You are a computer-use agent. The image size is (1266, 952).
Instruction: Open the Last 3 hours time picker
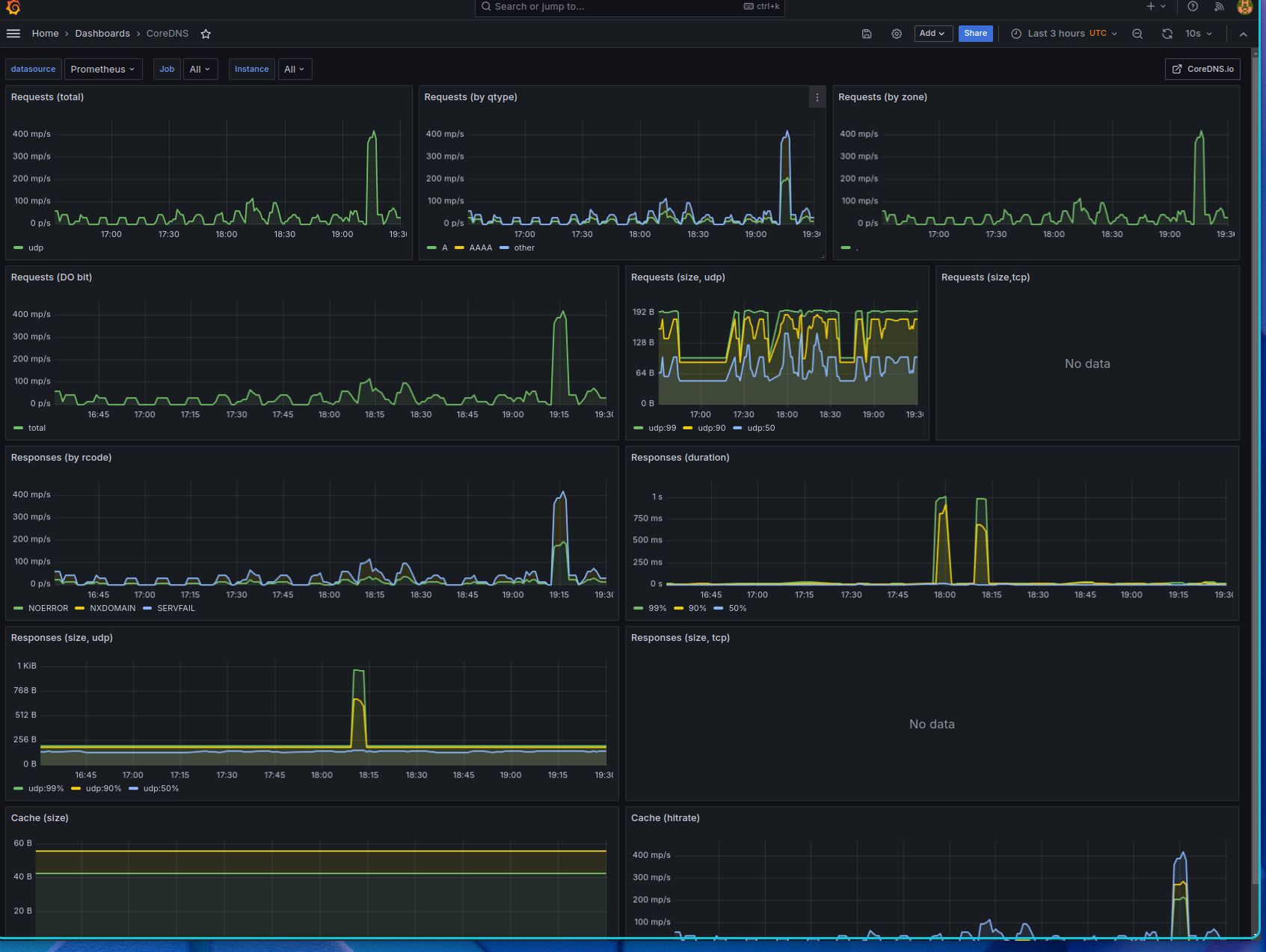point(1064,34)
